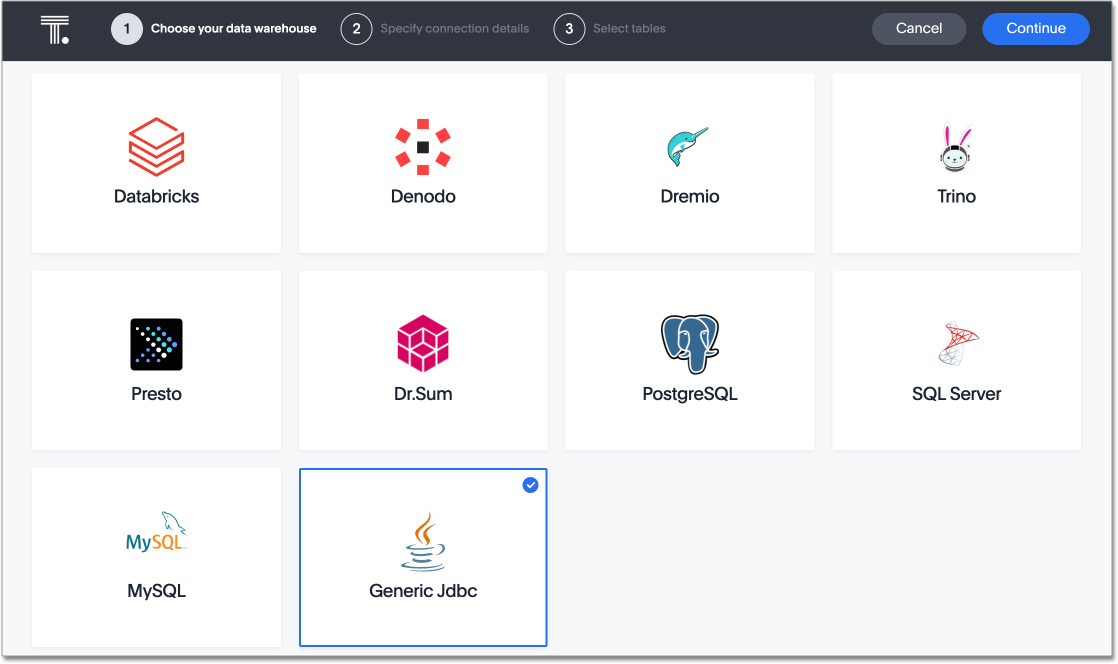Select the PostgreSQL elephant logo

pyautogui.click(x=689, y=343)
